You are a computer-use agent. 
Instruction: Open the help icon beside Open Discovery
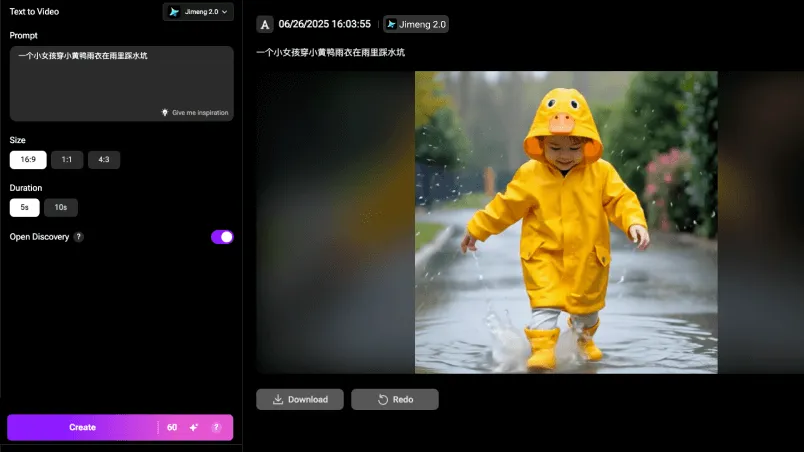79,237
